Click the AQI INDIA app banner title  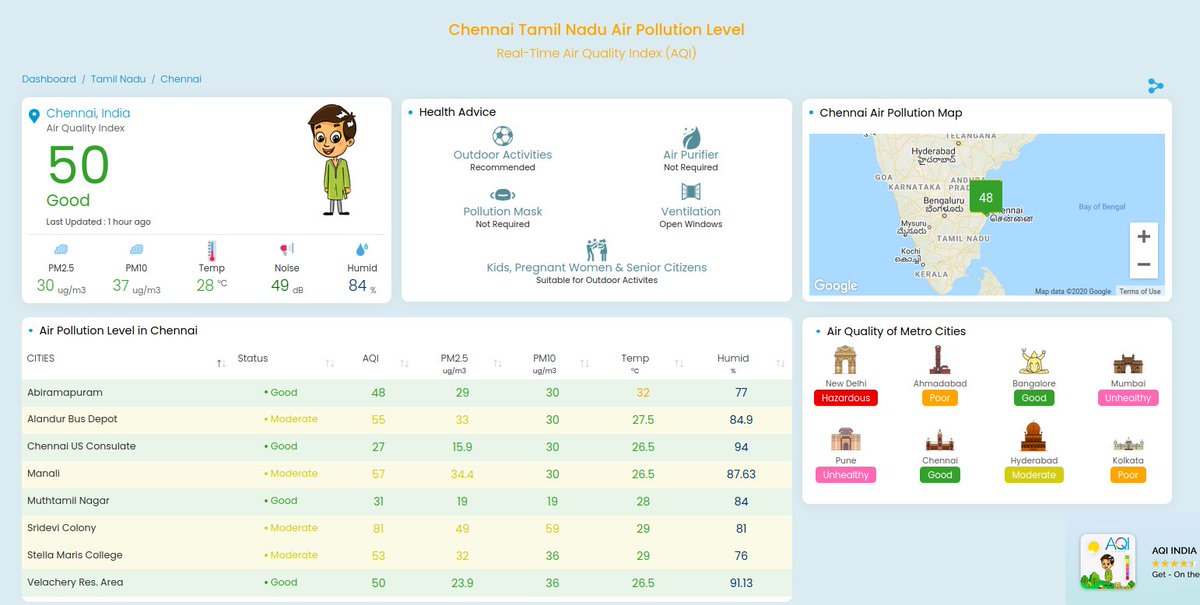pyautogui.click(x=1174, y=550)
